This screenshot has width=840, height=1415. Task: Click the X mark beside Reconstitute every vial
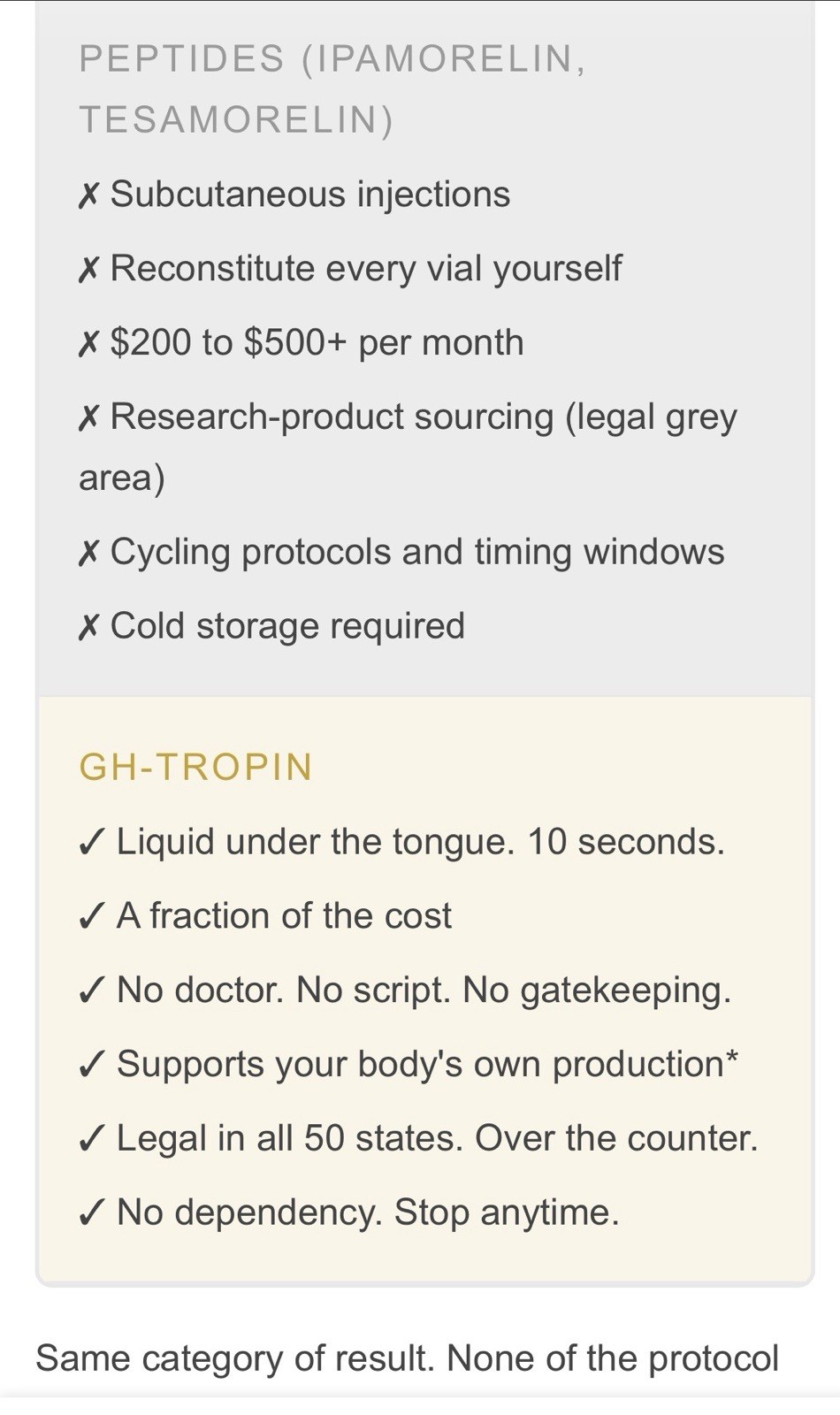click(88, 270)
